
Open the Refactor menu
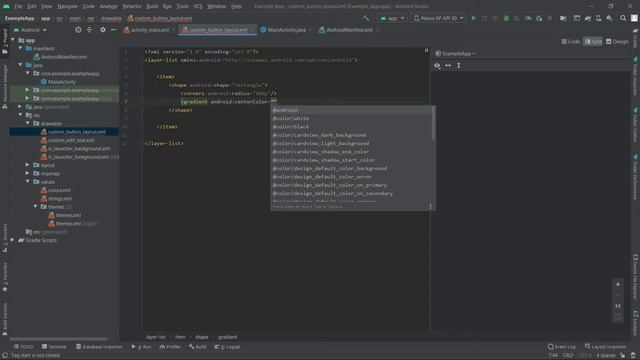132,6
